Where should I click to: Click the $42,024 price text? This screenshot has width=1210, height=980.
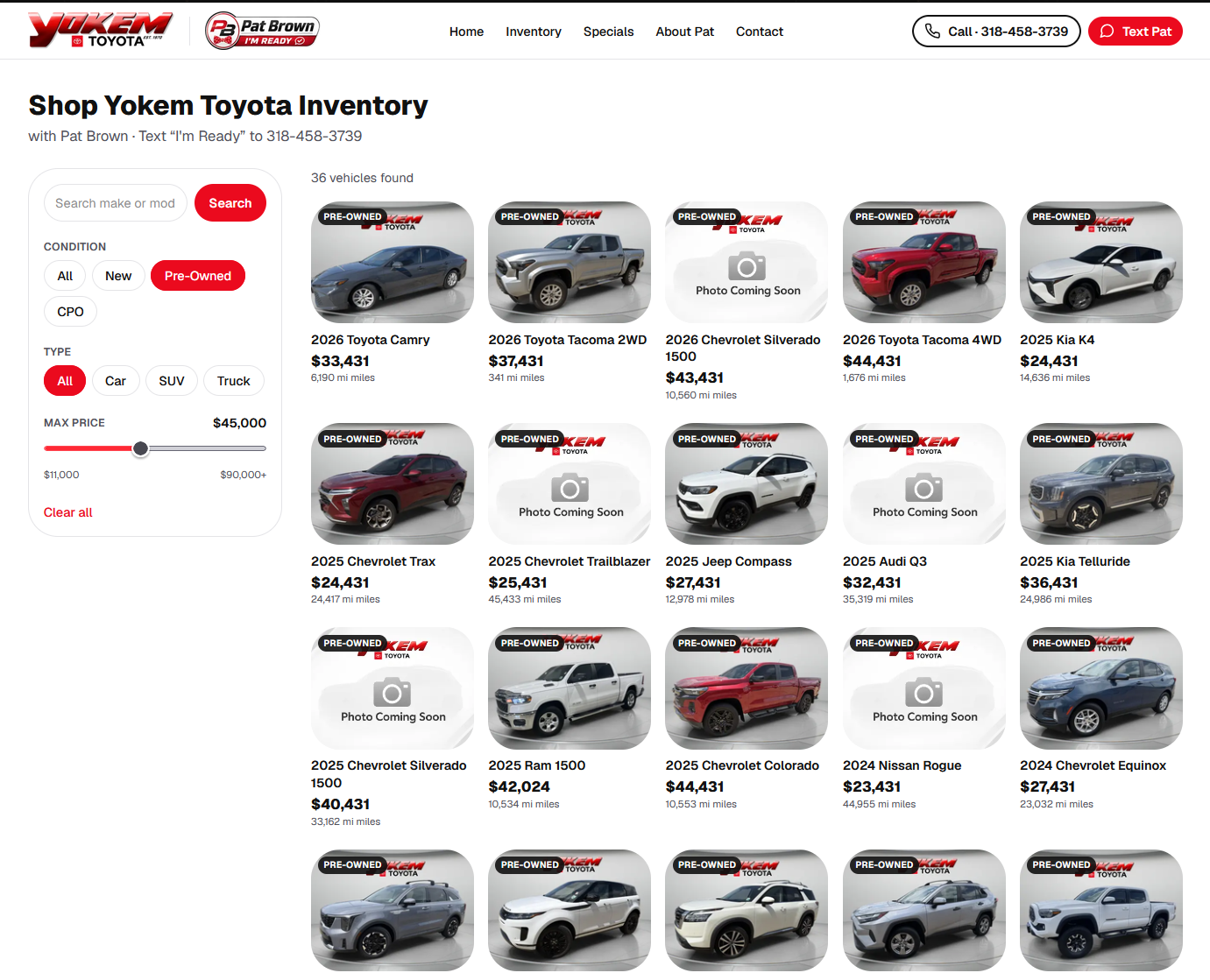point(520,786)
